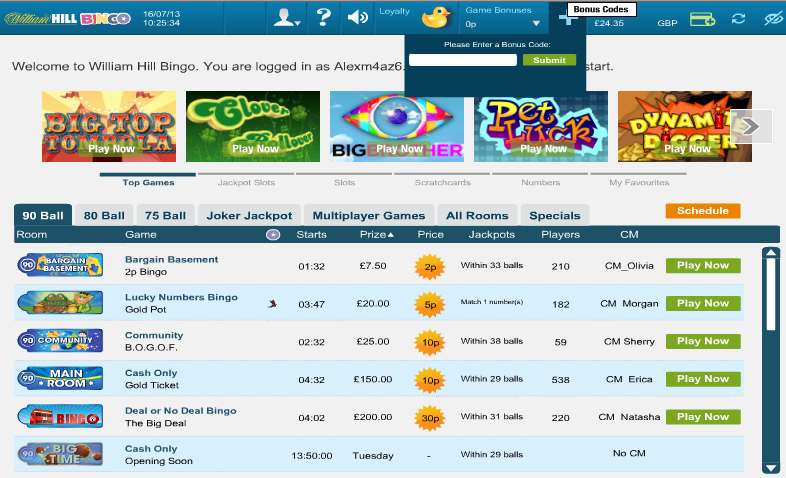Submit the bonus code

pos(549,60)
